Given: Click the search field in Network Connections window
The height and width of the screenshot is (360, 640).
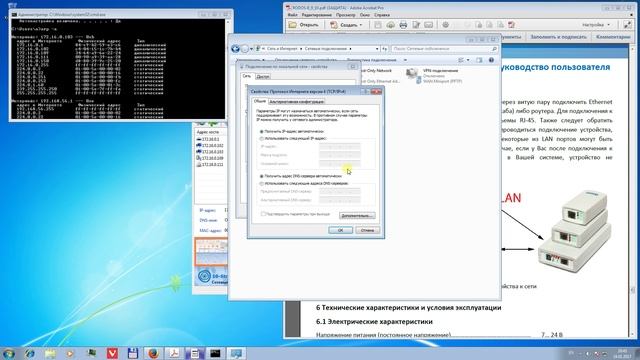Looking at the screenshot, I should click(444, 49).
